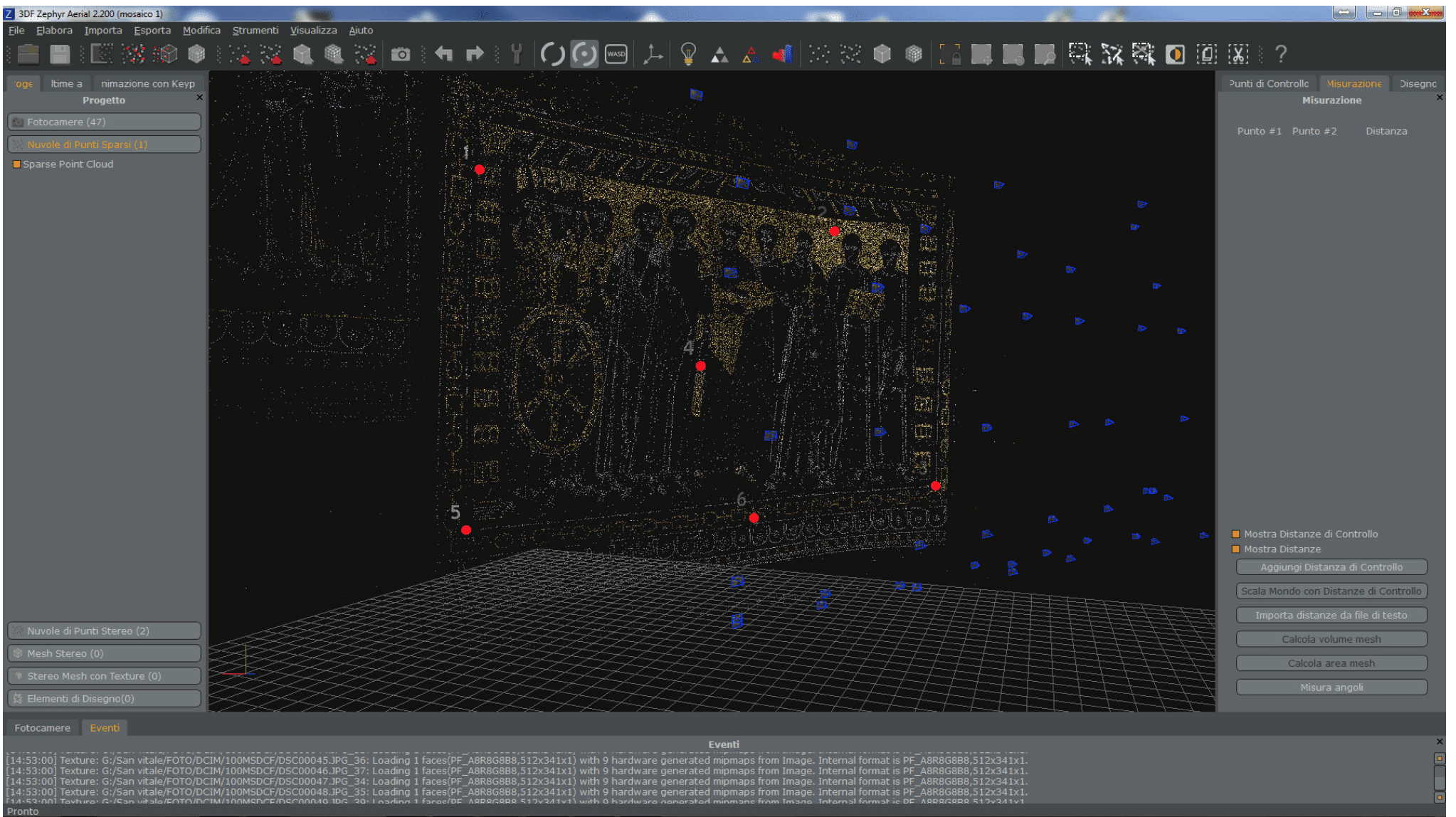Collapse Nuvole di Punti Sparsi (1)

(x=104, y=144)
